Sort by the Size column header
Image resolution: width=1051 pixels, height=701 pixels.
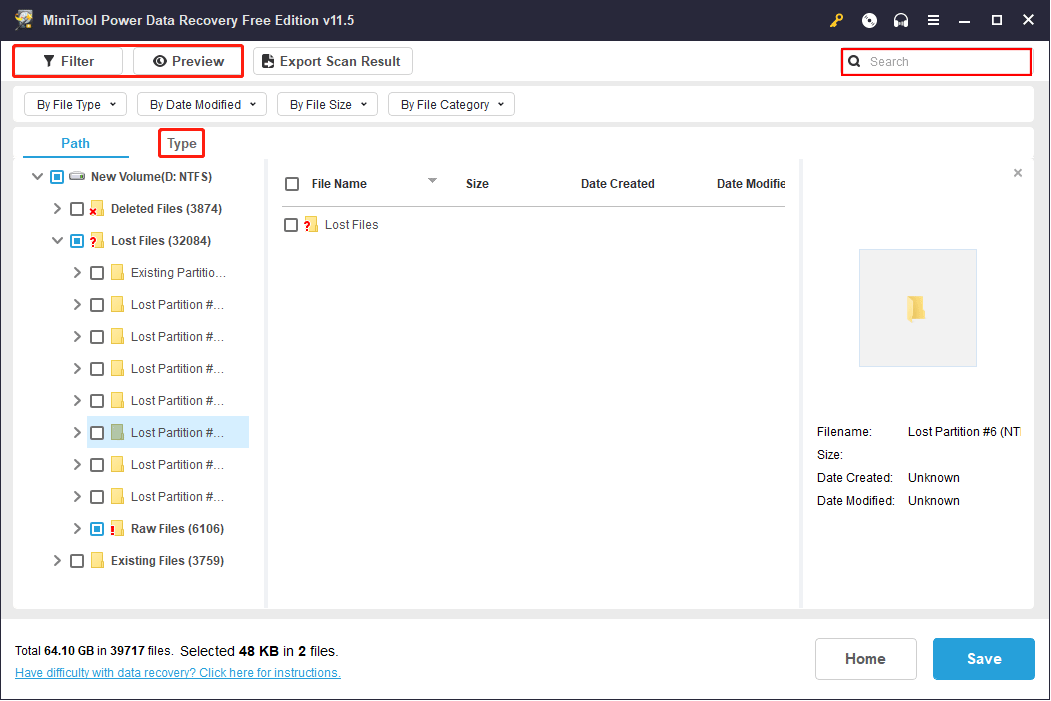pos(477,184)
